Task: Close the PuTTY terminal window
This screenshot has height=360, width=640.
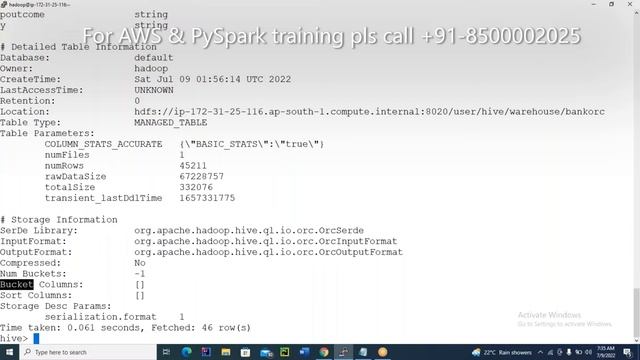Action: pyautogui.click(x=630, y=4)
